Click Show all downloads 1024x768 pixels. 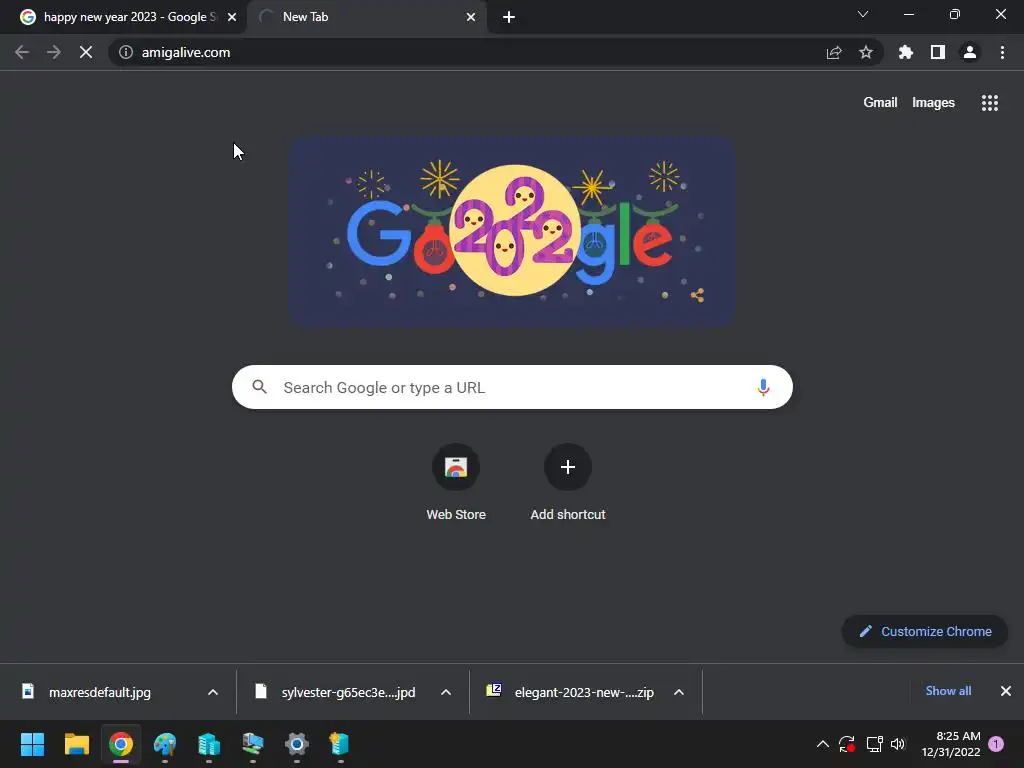(x=948, y=691)
